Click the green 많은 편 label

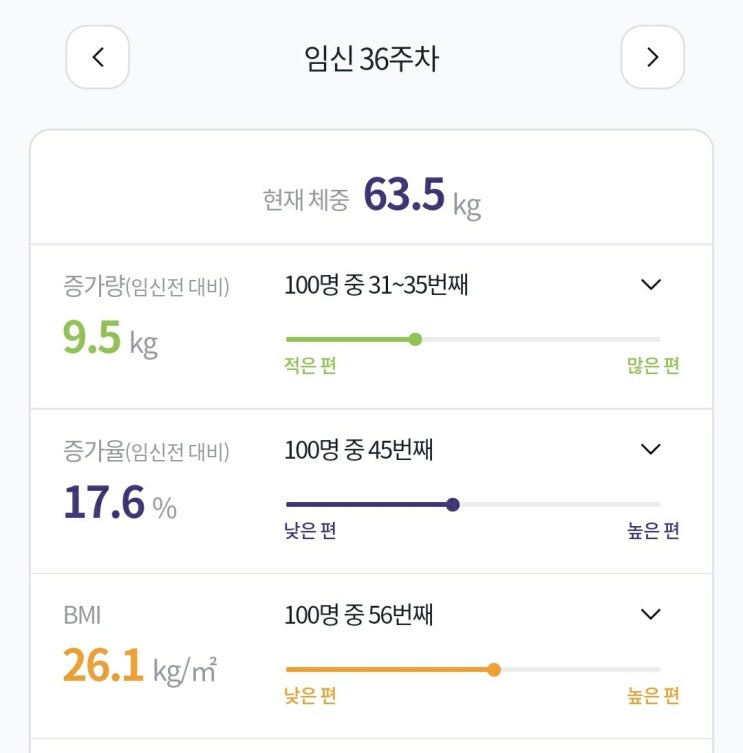pyautogui.click(x=653, y=365)
